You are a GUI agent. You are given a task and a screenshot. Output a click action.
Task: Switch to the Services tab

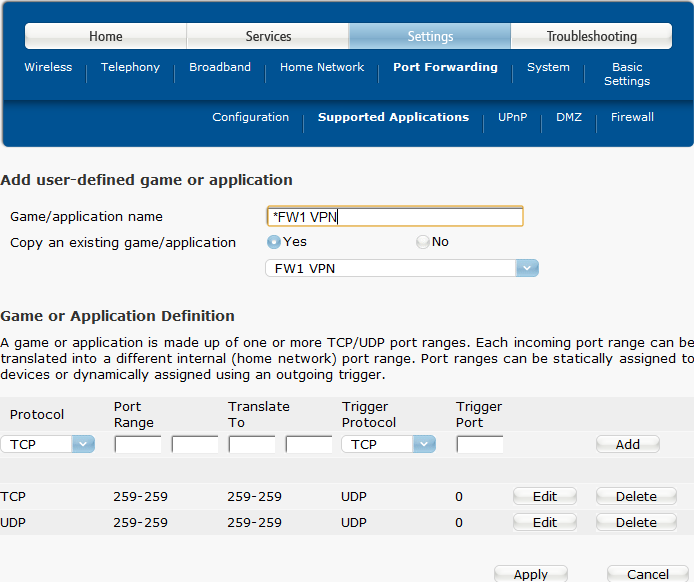(268, 37)
